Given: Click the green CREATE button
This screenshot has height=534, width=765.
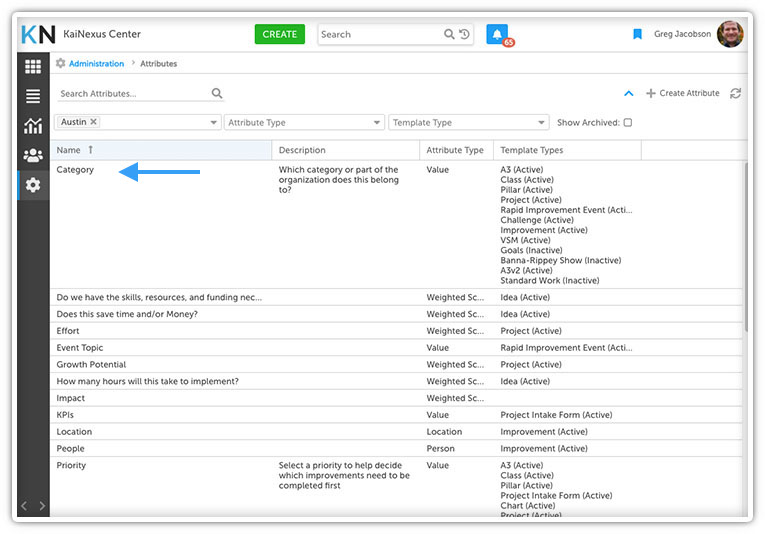Looking at the screenshot, I should (x=280, y=34).
